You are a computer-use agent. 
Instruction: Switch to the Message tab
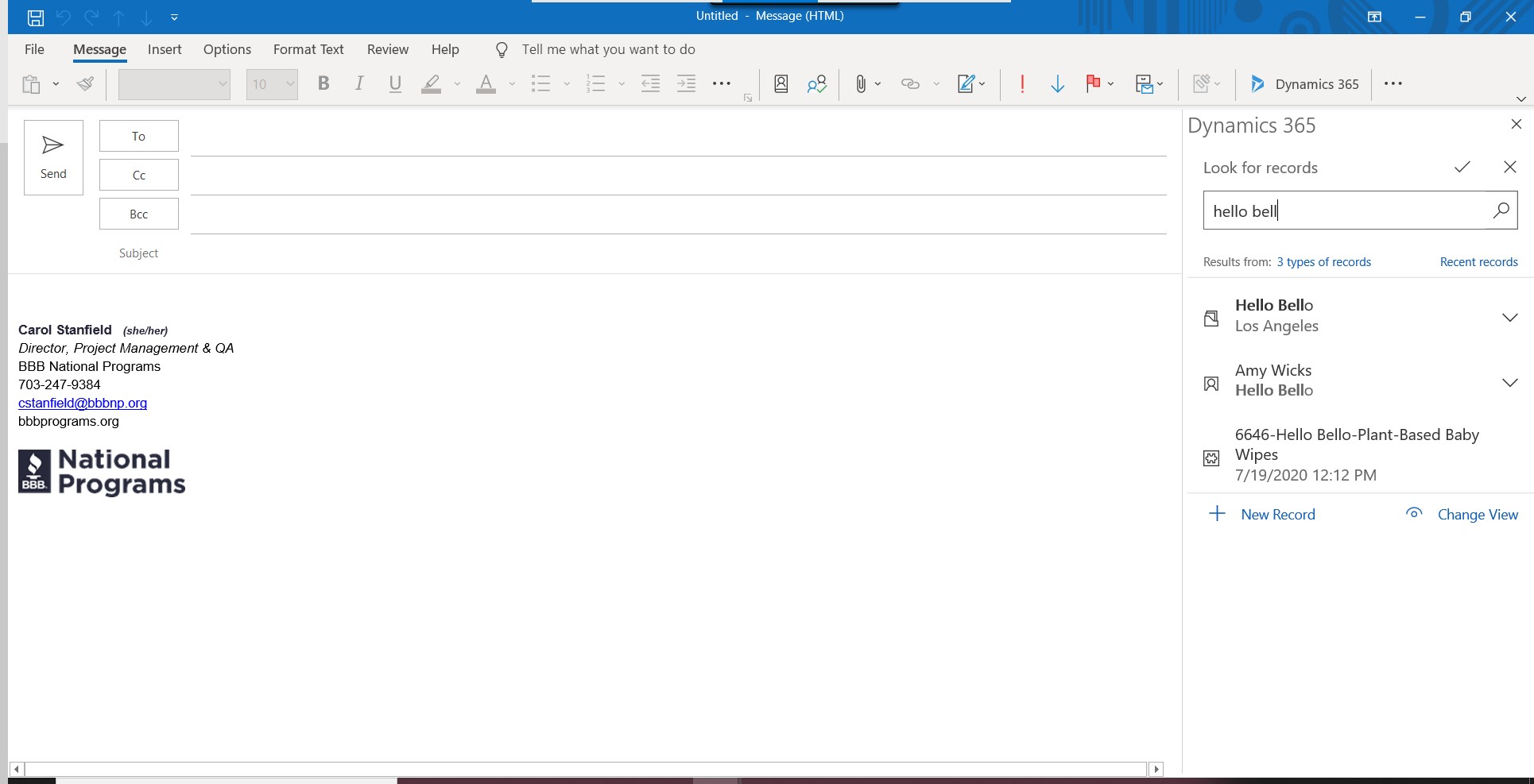coord(99,49)
